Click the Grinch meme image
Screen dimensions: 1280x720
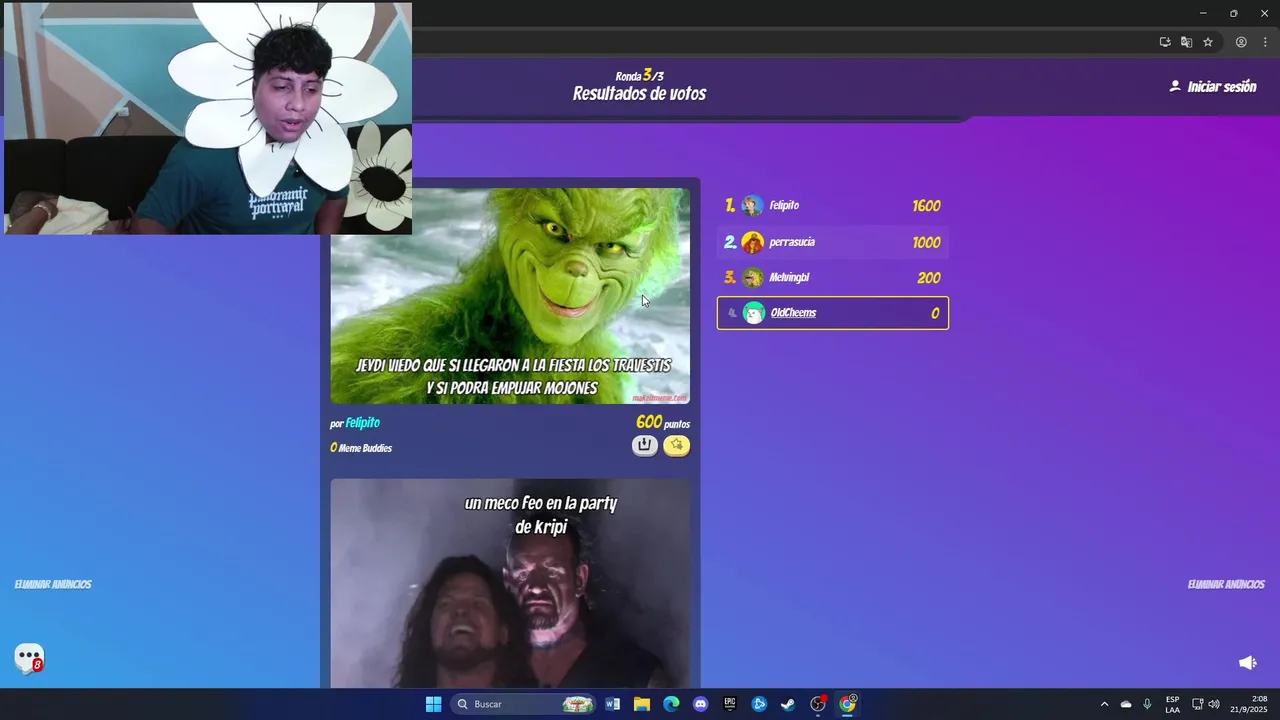click(510, 296)
